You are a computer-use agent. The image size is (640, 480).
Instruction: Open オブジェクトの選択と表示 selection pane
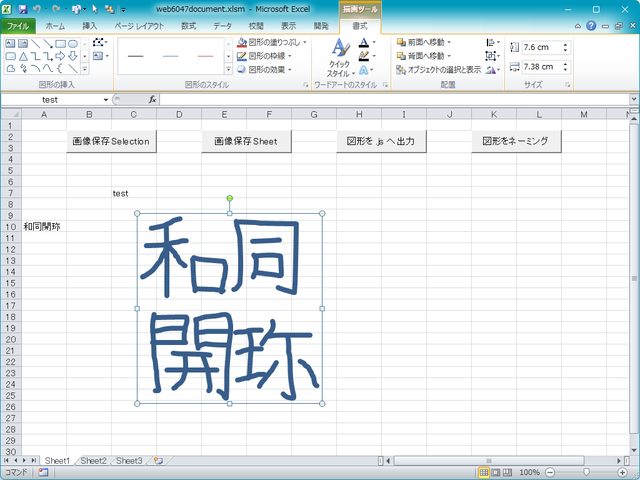[438, 69]
